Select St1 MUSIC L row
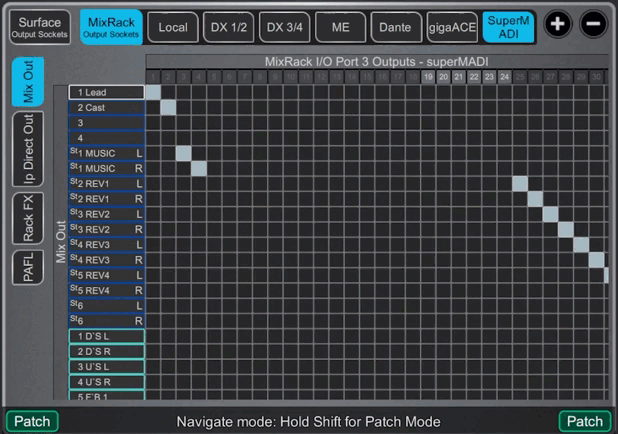 [107, 153]
